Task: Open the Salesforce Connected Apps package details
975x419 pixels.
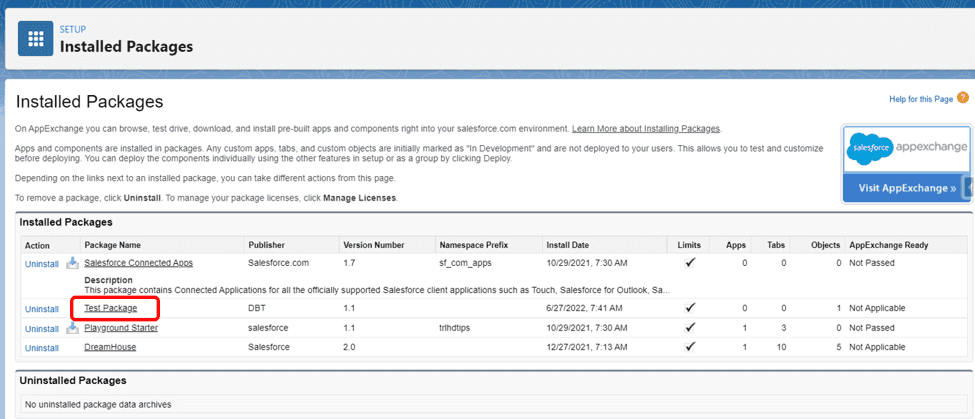Action: click(x=139, y=263)
